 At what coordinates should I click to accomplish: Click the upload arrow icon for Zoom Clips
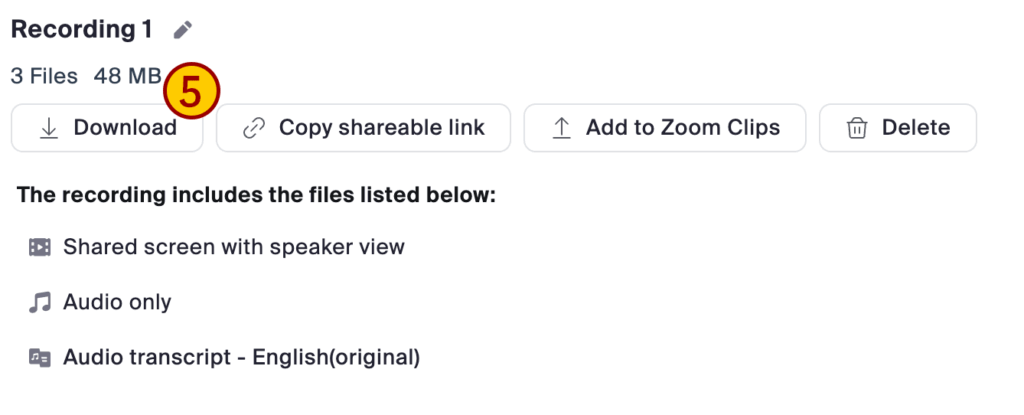click(x=562, y=128)
